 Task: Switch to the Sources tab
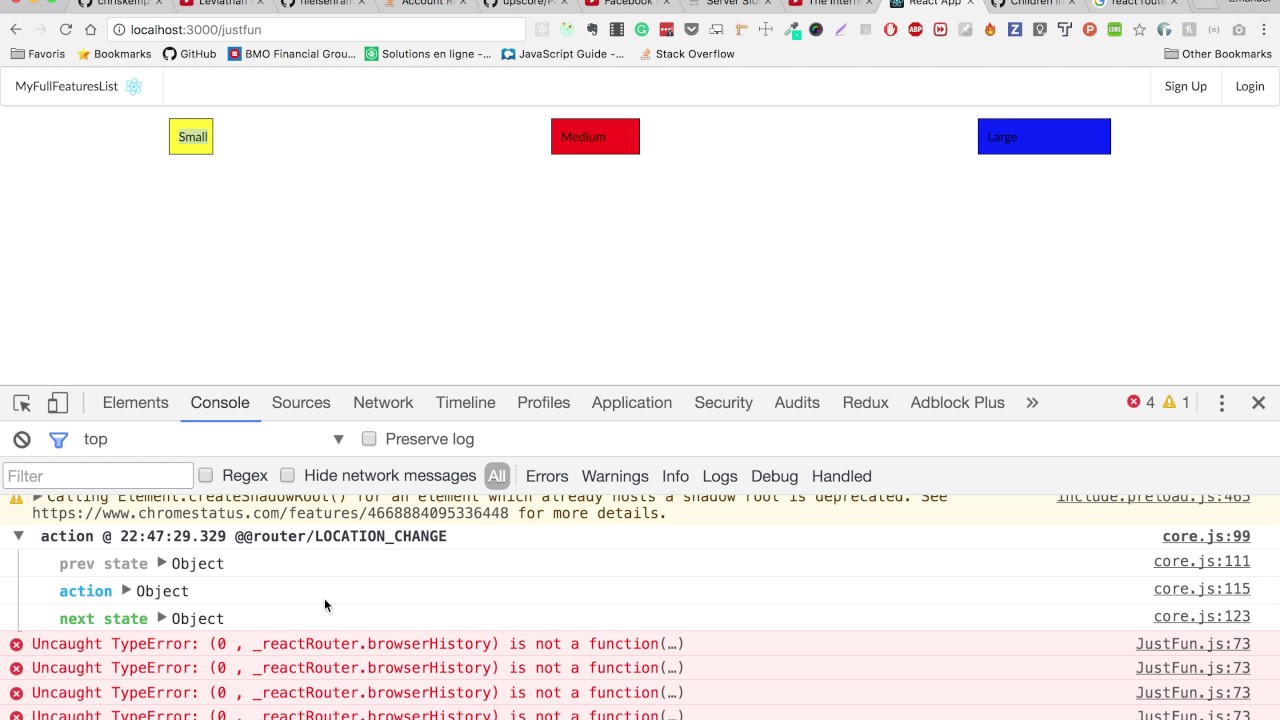coord(301,403)
